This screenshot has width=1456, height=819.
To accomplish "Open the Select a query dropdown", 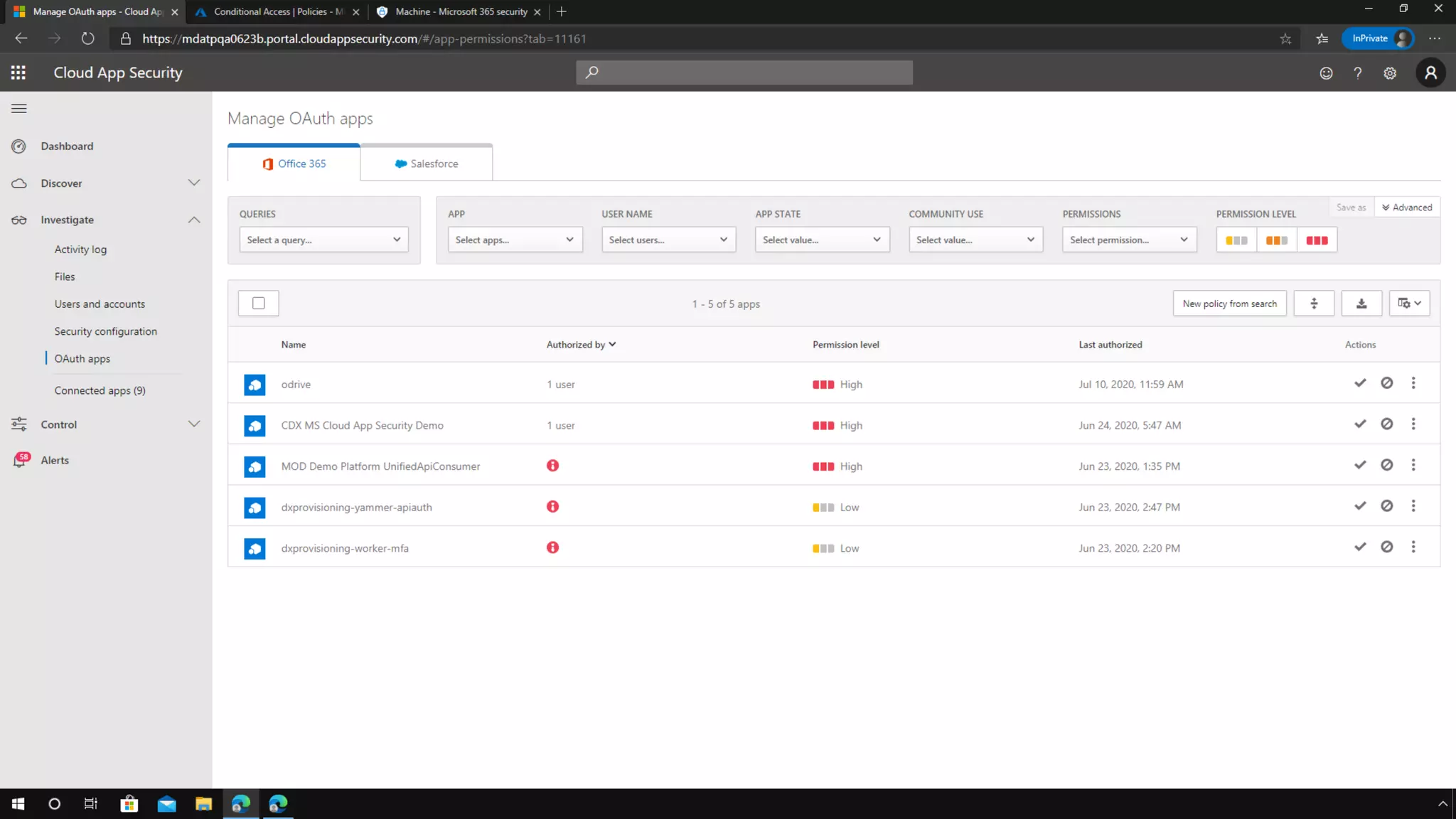I will 323,240.
